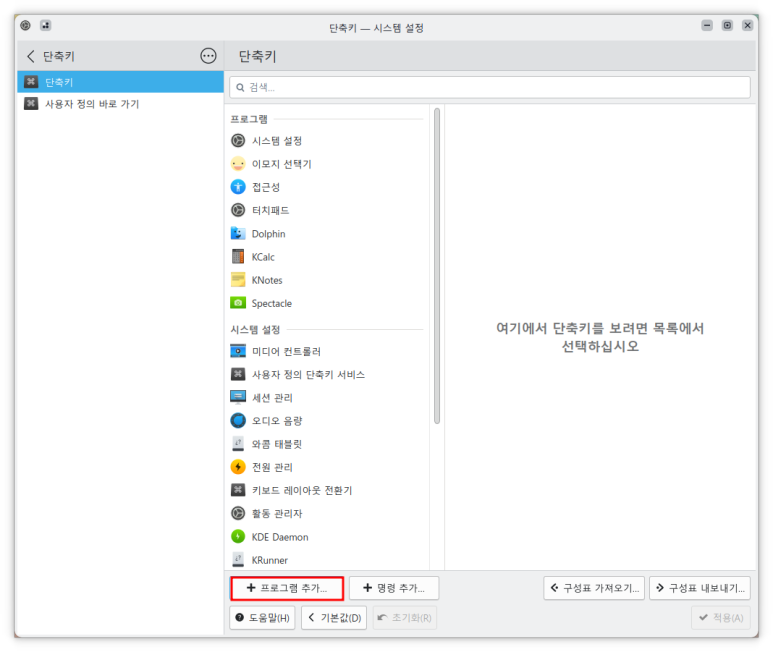Open 도움말(H) help button

point(262,618)
